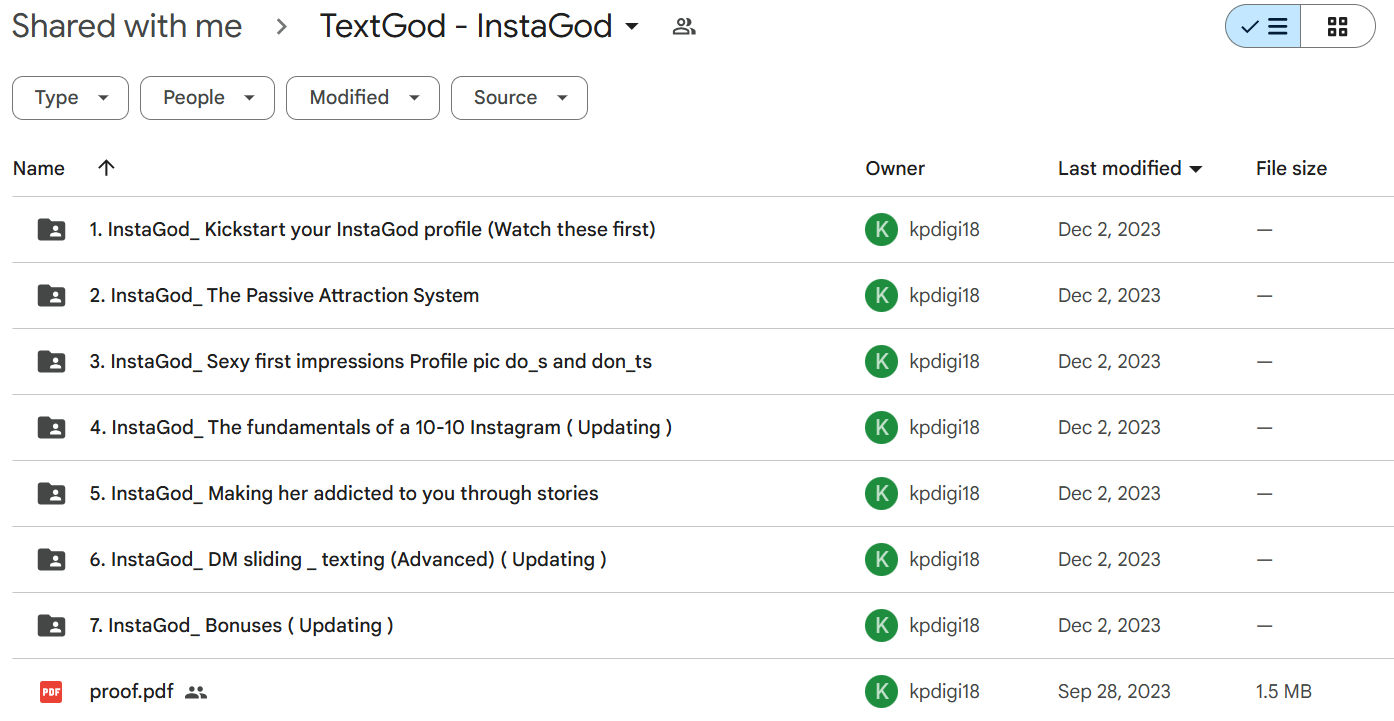Click kpdigi18 avatar in 10-10 Instagram row

(881, 428)
